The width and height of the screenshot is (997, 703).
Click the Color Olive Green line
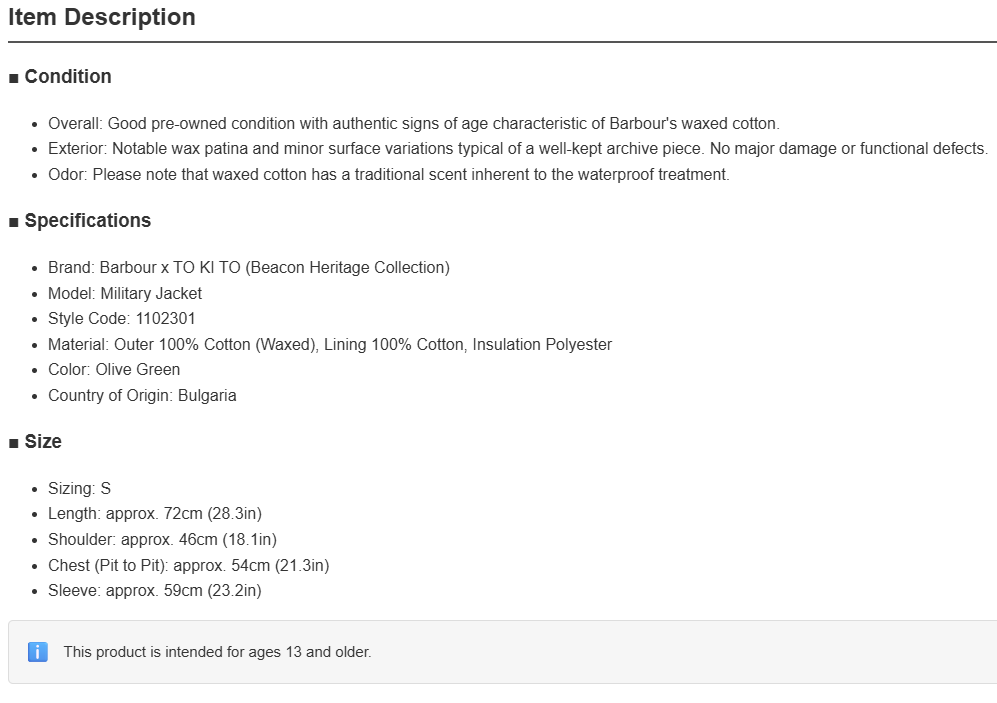114,370
